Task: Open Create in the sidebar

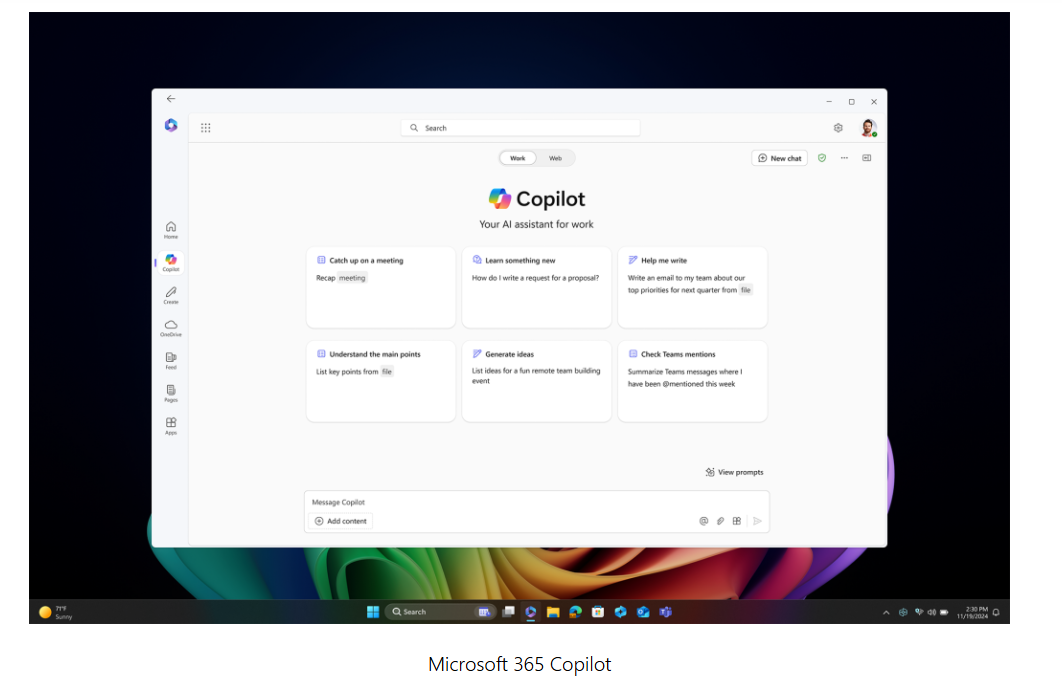Action: point(171,295)
